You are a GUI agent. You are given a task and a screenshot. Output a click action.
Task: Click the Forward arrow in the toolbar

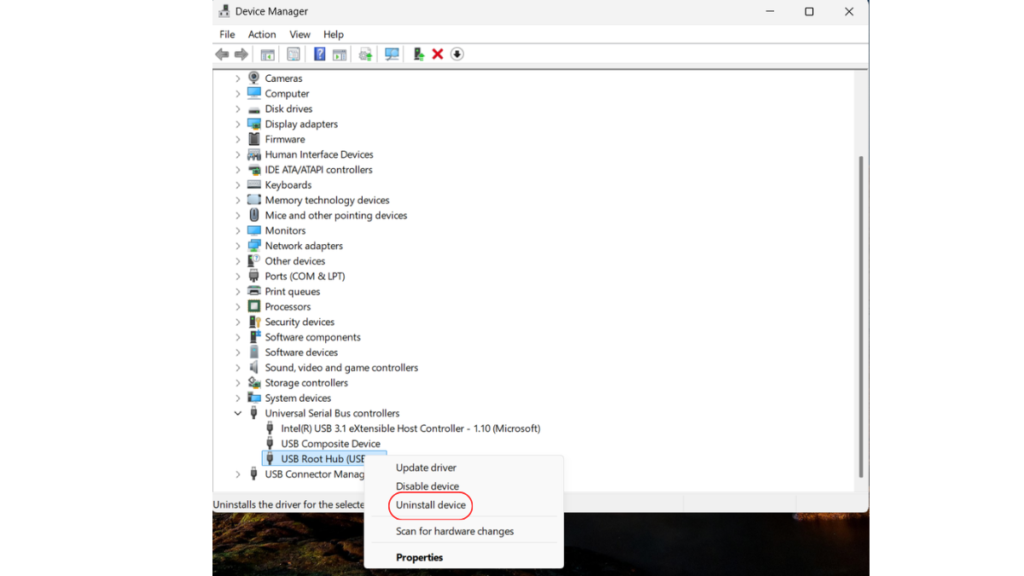(241, 54)
